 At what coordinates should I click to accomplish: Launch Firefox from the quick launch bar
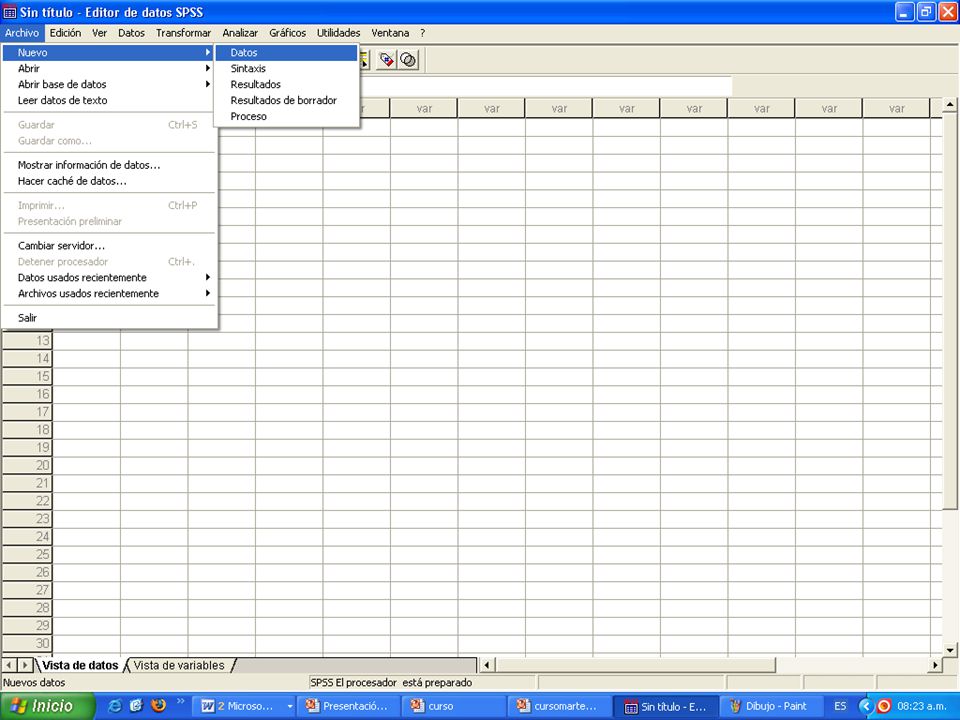(x=159, y=706)
